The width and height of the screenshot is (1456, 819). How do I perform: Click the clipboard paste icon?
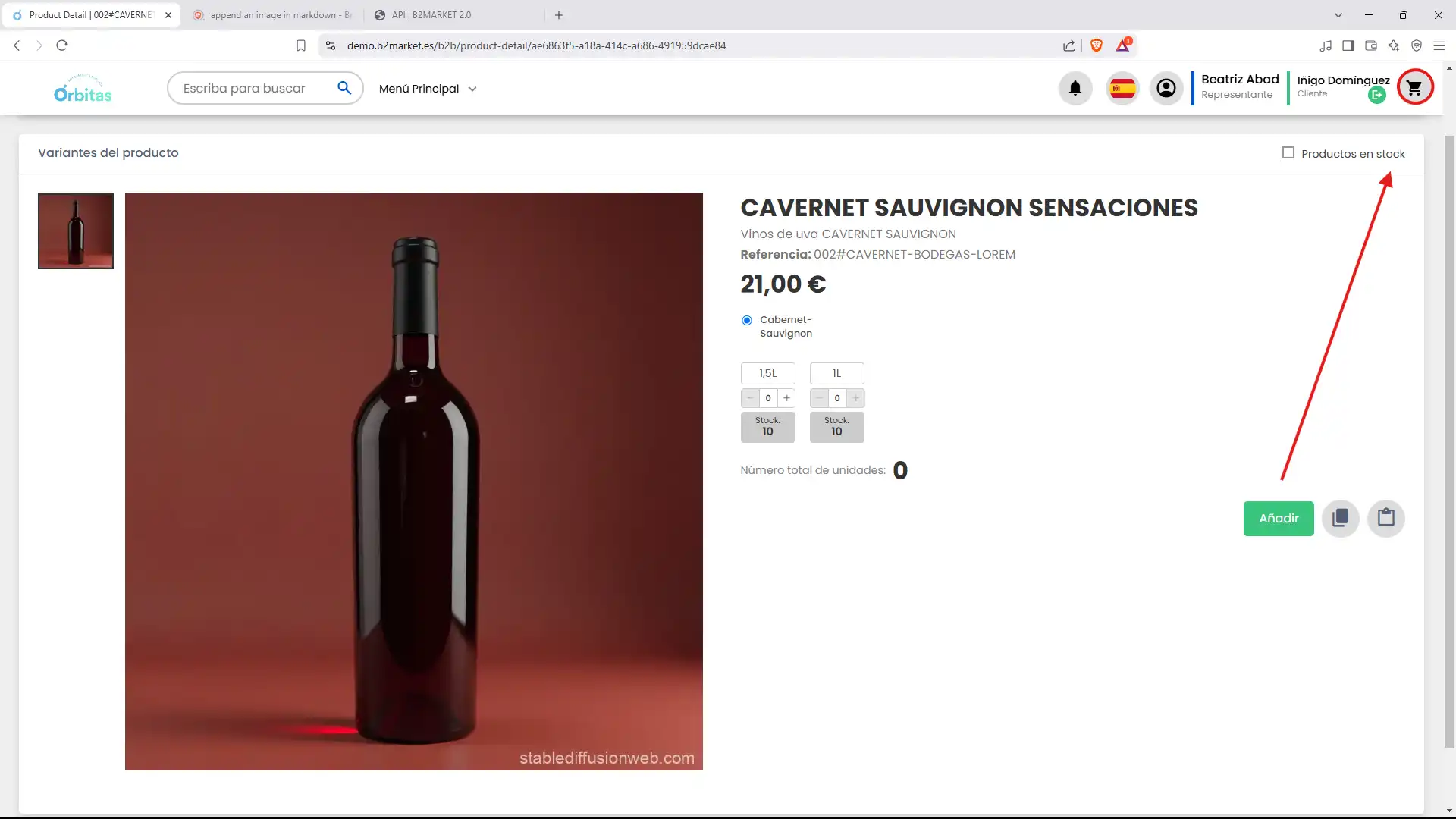[1385, 518]
